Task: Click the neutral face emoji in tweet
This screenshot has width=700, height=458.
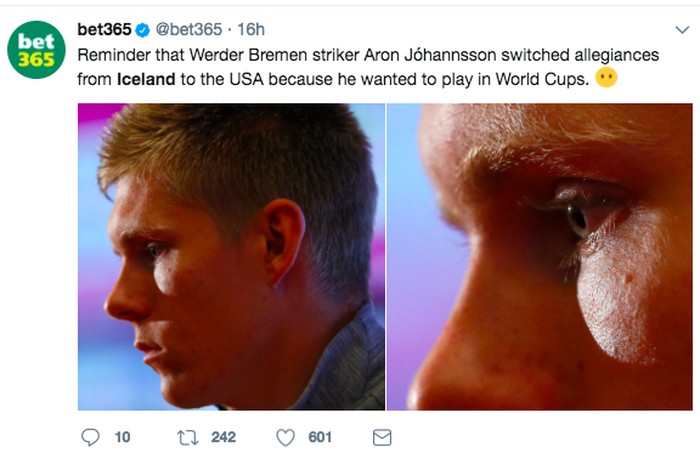Action: 605,75
